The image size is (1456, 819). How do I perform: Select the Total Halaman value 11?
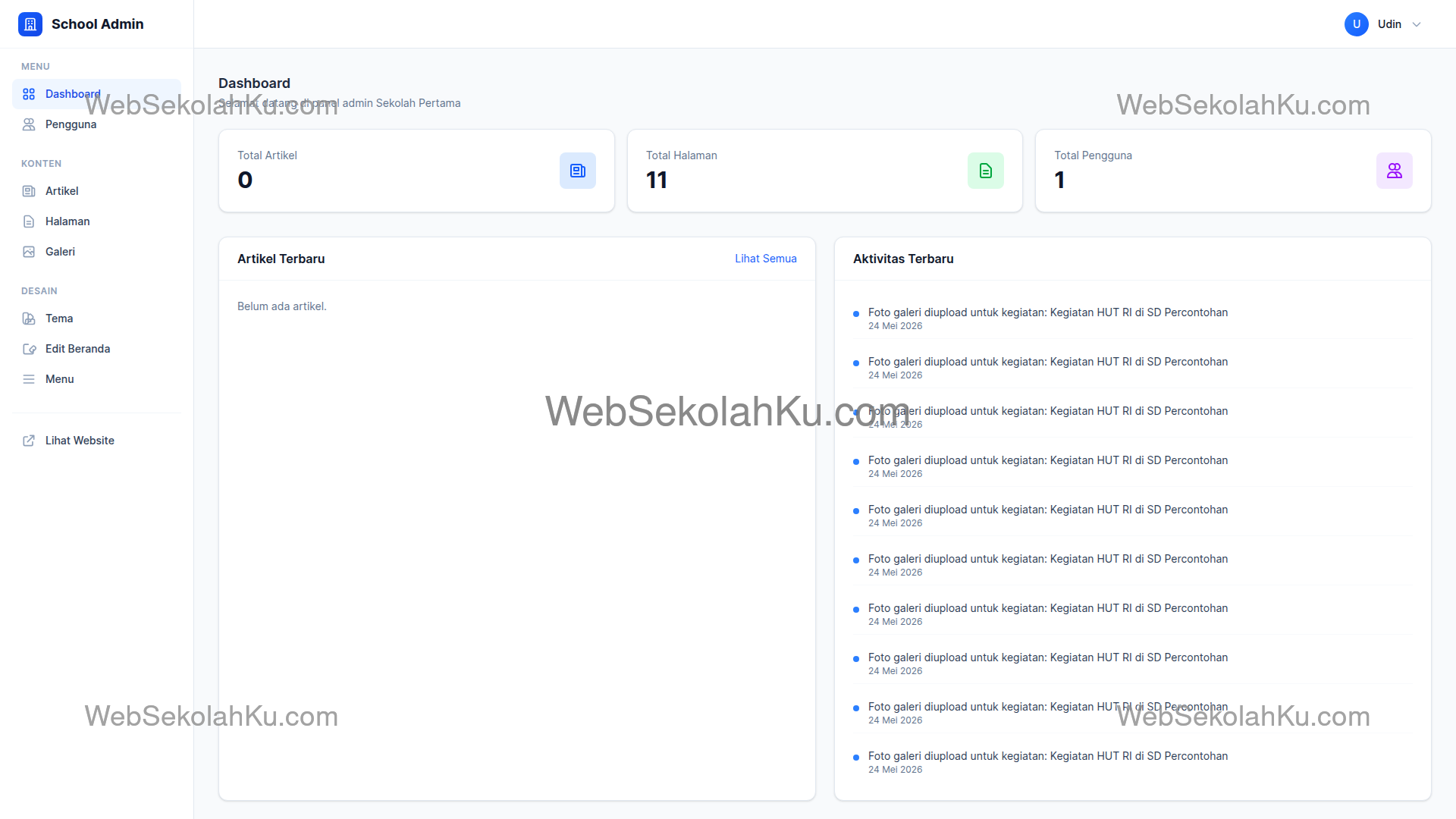point(657,180)
